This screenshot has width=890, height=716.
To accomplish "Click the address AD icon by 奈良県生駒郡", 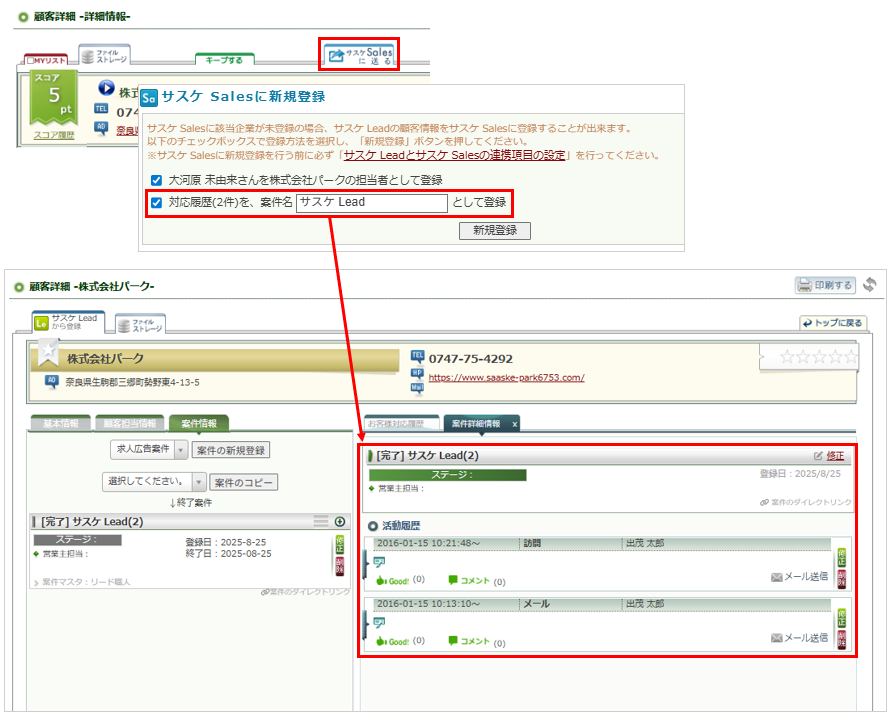I will (52, 382).
